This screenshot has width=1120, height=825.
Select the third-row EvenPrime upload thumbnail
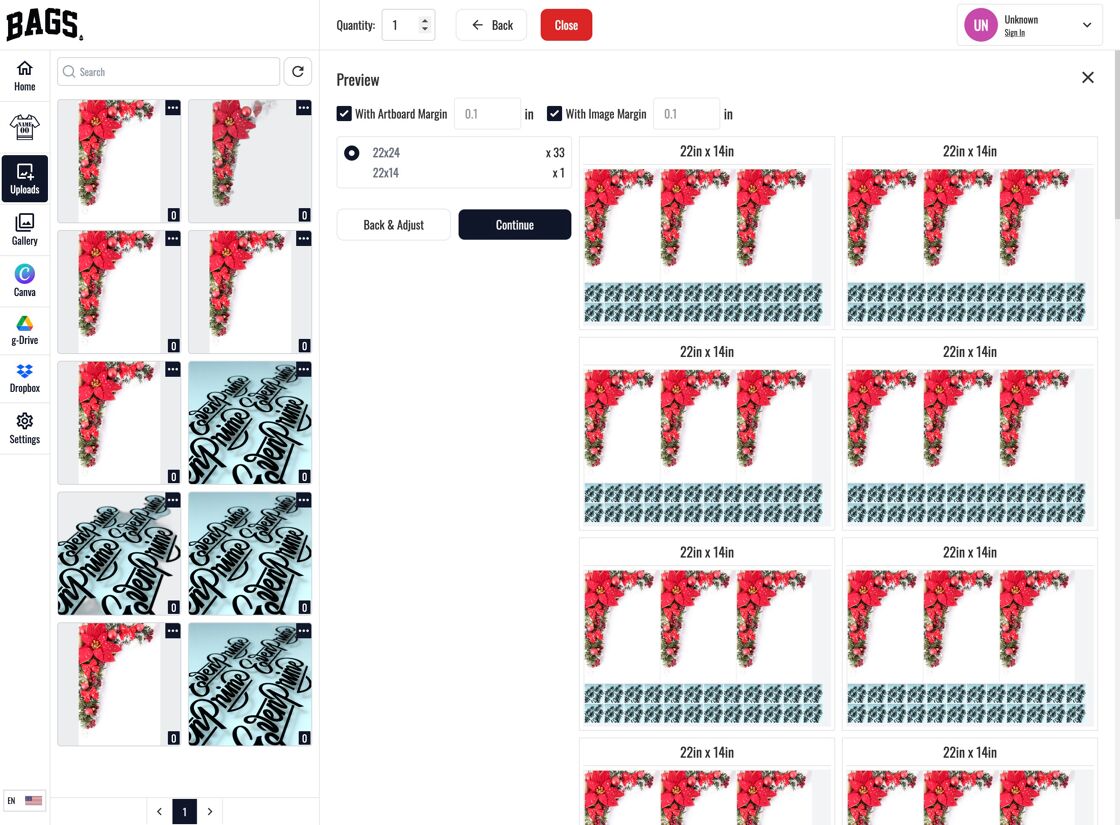pos(250,423)
